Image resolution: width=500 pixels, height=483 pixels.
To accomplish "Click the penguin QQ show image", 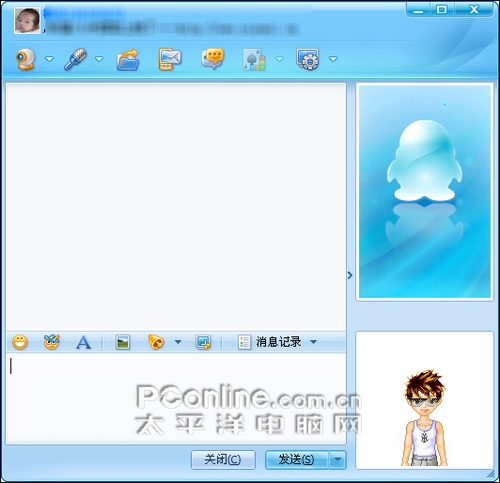I will click(x=424, y=191).
